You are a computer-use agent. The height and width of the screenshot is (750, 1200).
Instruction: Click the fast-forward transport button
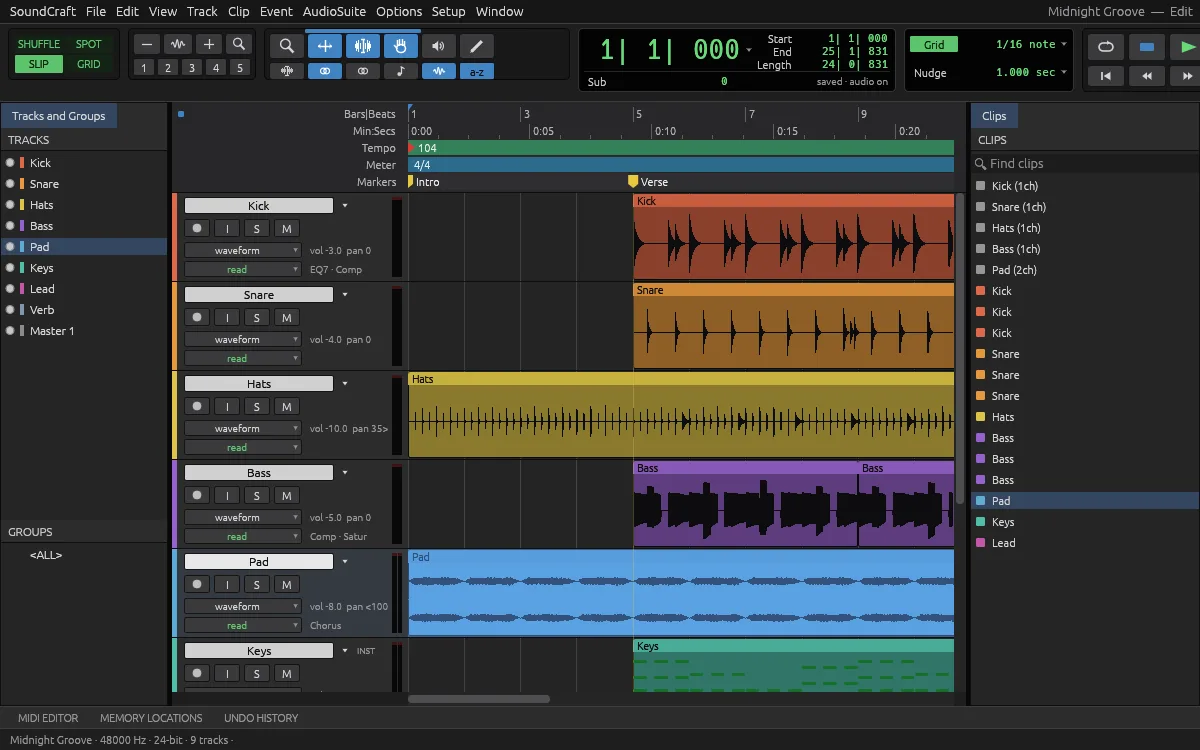coord(1186,75)
